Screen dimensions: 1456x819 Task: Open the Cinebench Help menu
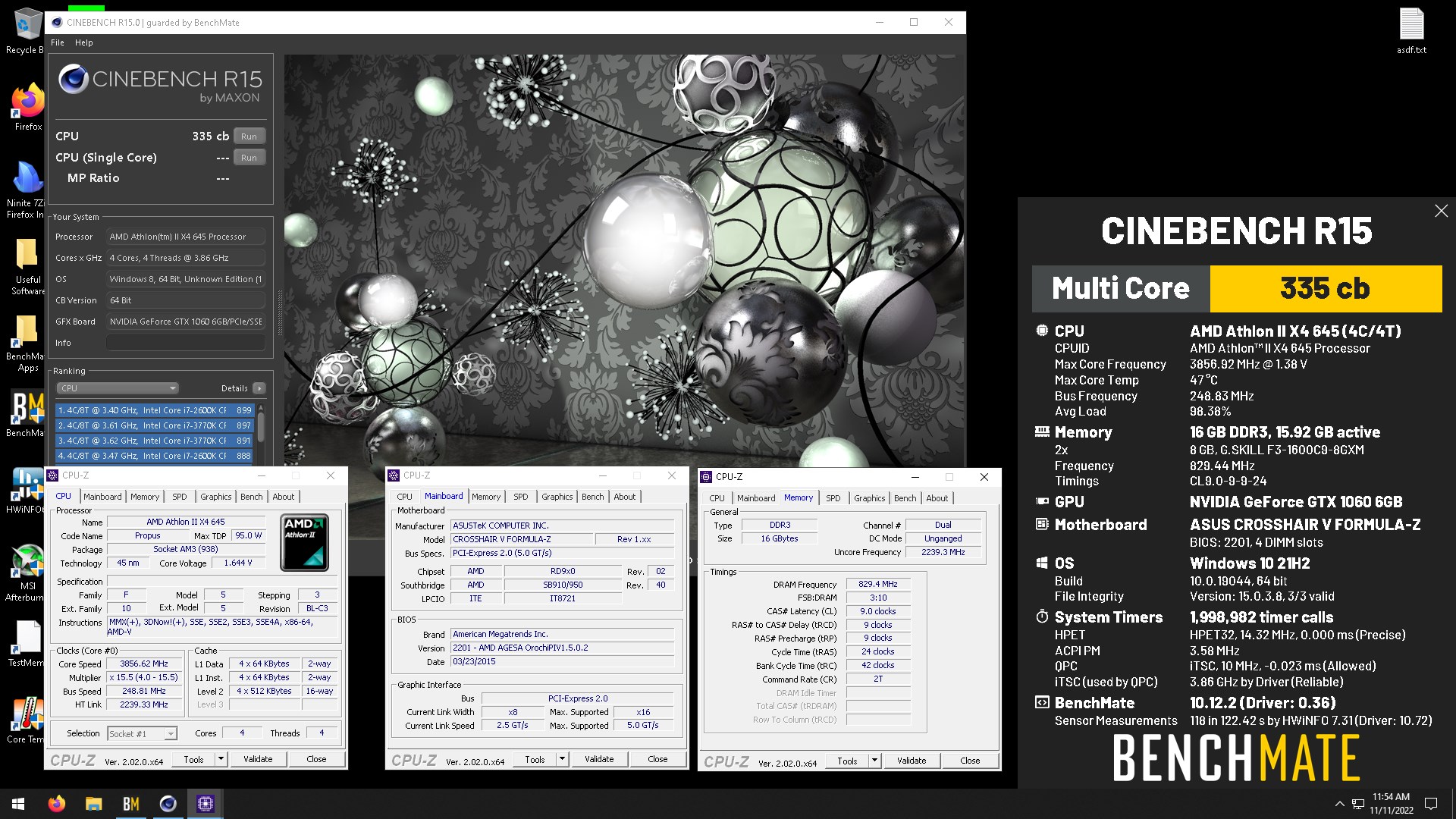[x=84, y=42]
